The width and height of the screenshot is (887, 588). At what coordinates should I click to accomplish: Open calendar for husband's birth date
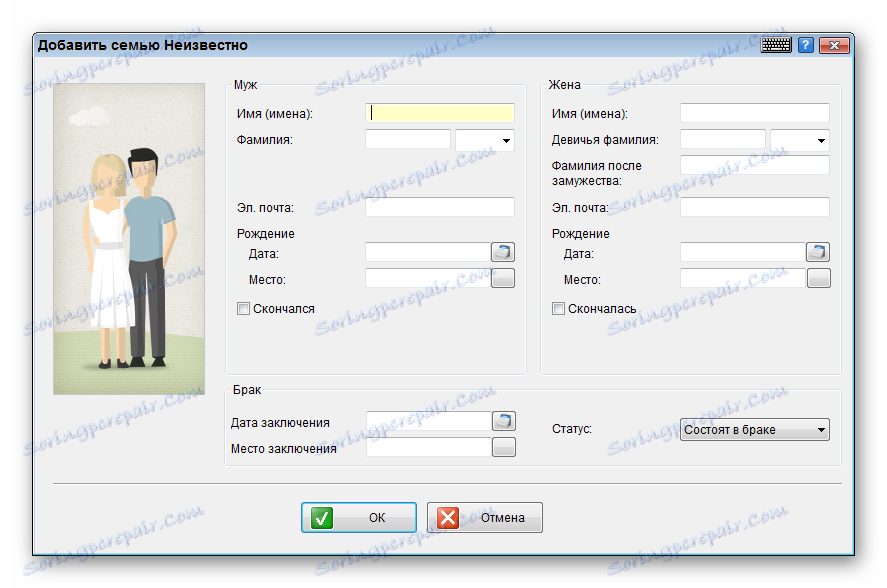coord(503,252)
